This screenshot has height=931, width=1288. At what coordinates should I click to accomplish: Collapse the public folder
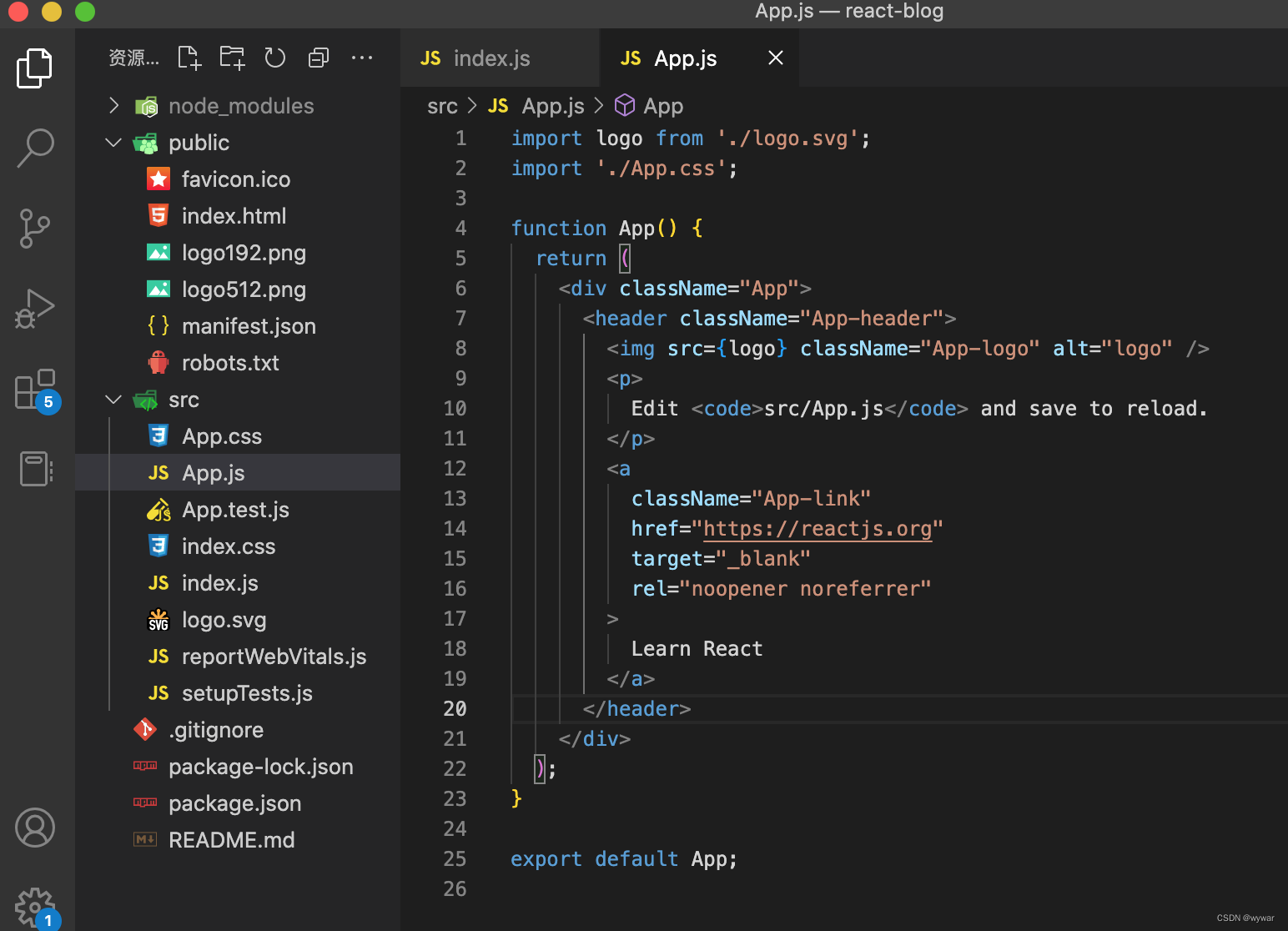pyautogui.click(x=238, y=143)
